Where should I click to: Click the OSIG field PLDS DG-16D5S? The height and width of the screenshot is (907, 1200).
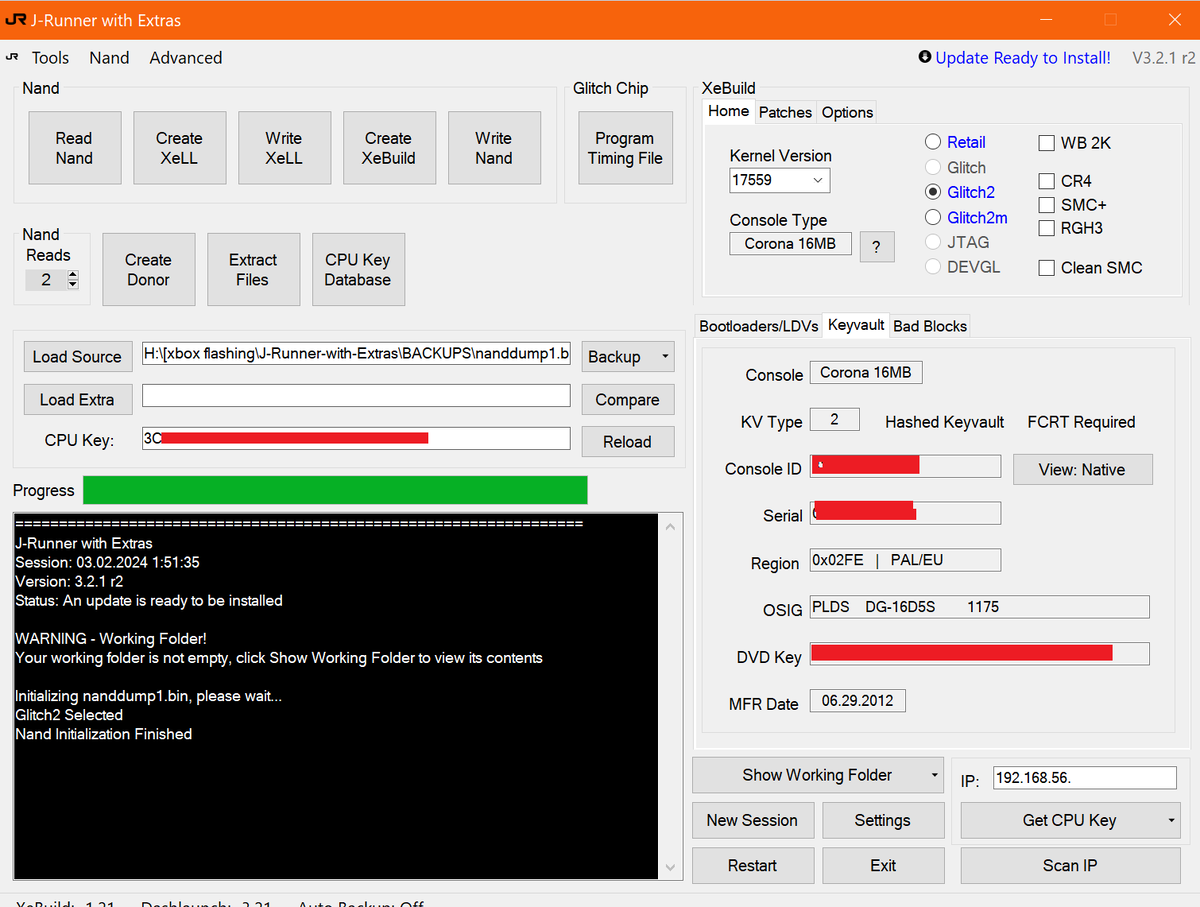click(979, 607)
